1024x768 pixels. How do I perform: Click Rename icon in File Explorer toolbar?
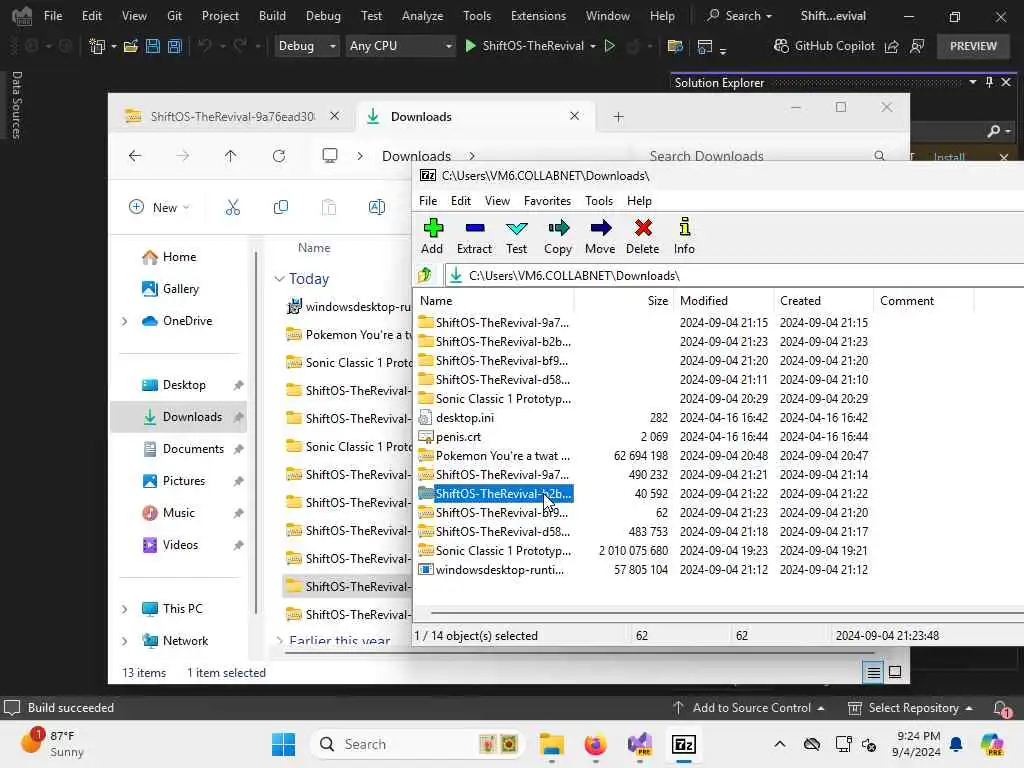(377, 208)
